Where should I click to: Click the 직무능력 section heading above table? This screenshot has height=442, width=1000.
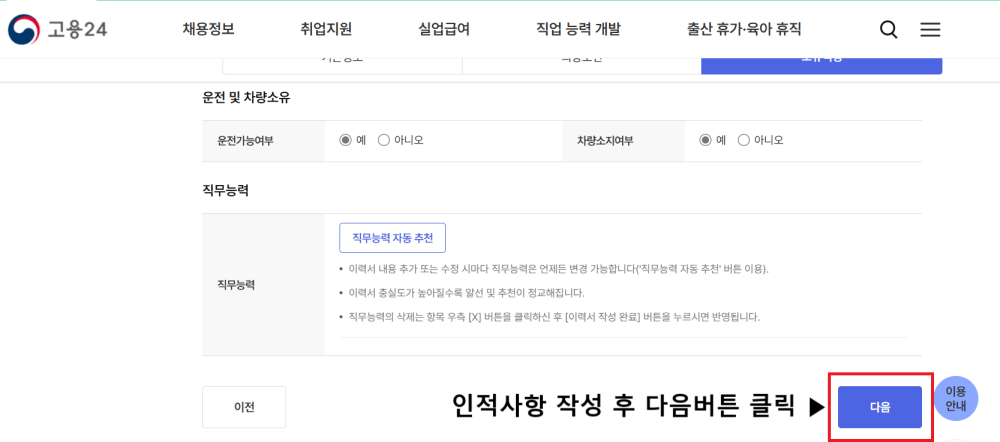pyautogui.click(x=225, y=191)
